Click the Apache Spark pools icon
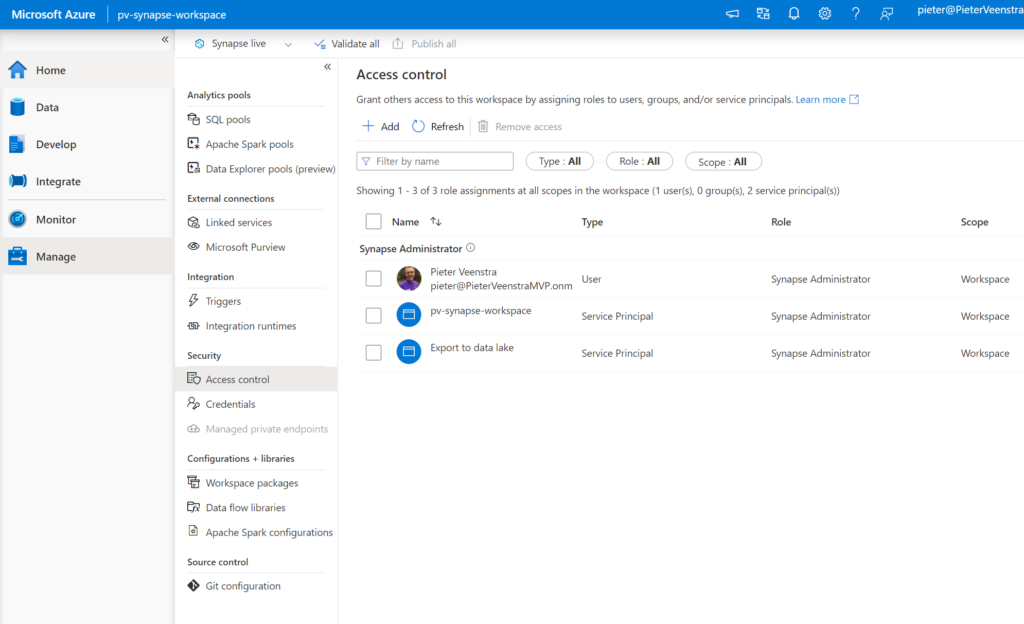1024x624 pixels. tap(193, 144)
